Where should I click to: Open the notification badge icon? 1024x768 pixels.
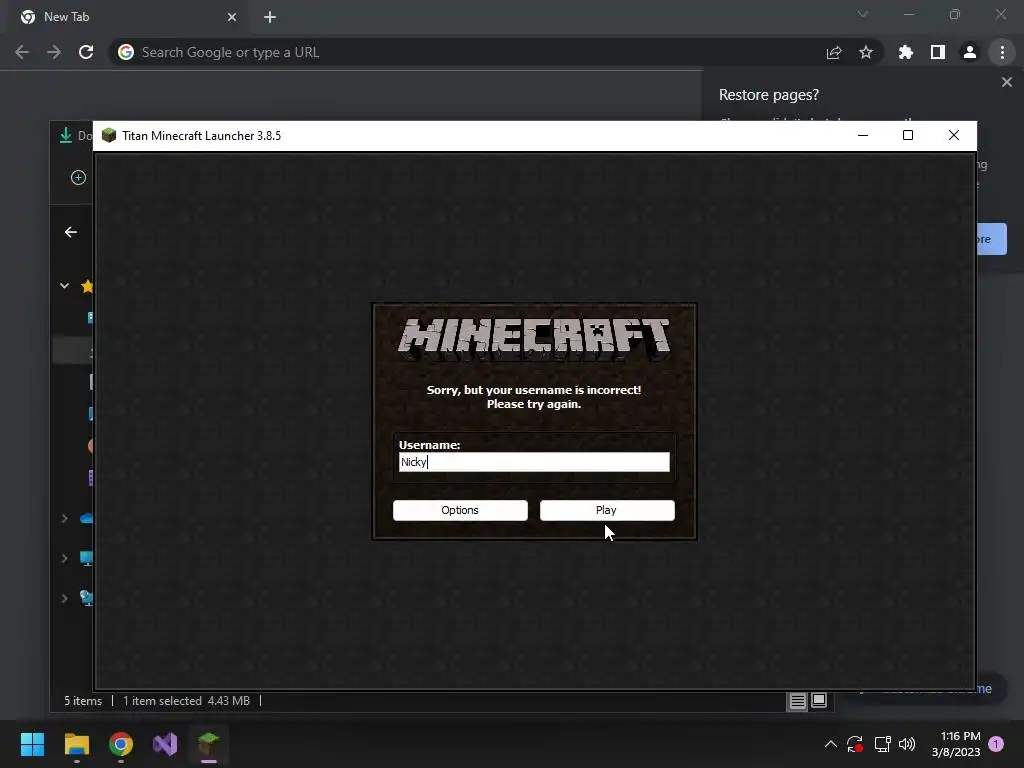(996, 743)
